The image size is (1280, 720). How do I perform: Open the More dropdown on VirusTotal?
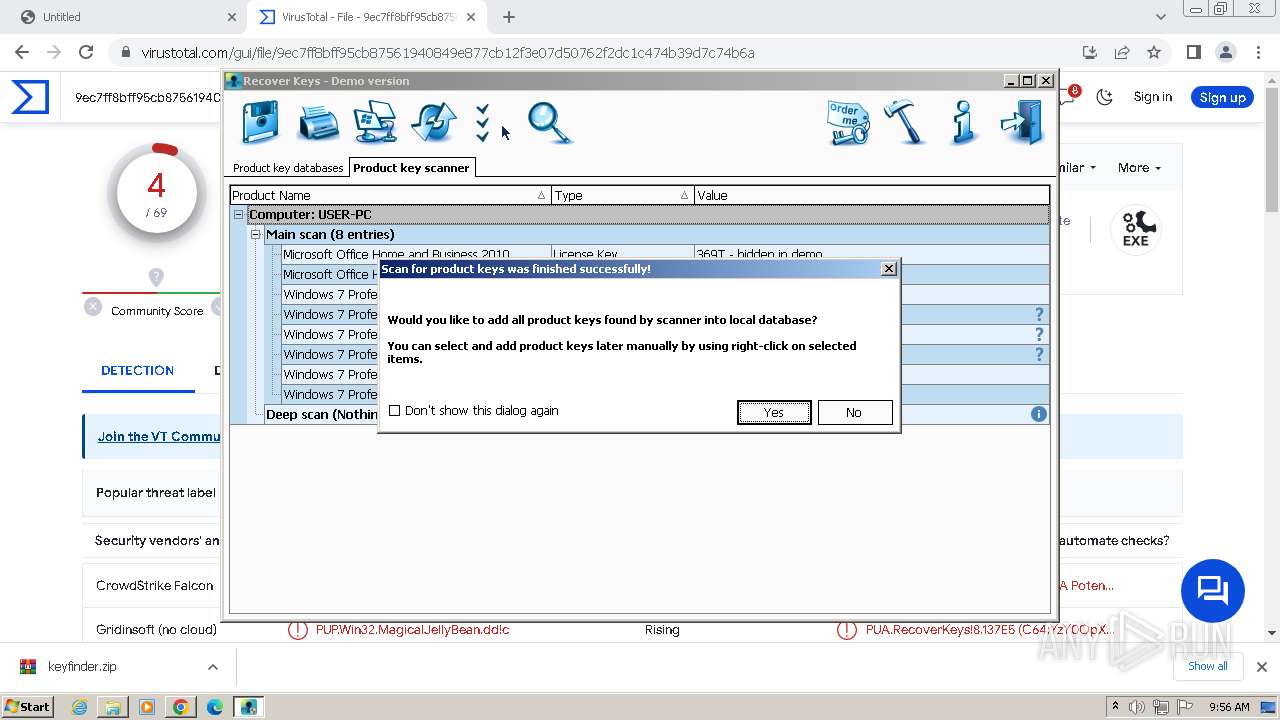click(x=1139, y=168)
